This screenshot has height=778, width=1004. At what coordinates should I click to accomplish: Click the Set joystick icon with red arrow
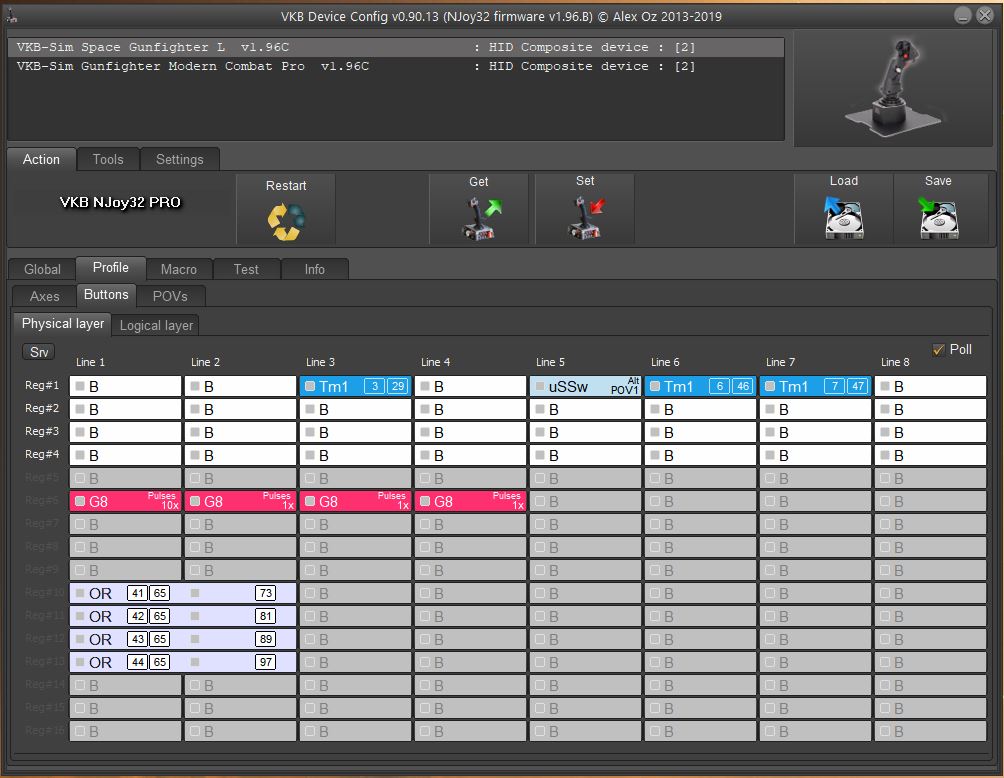point(585,218)
